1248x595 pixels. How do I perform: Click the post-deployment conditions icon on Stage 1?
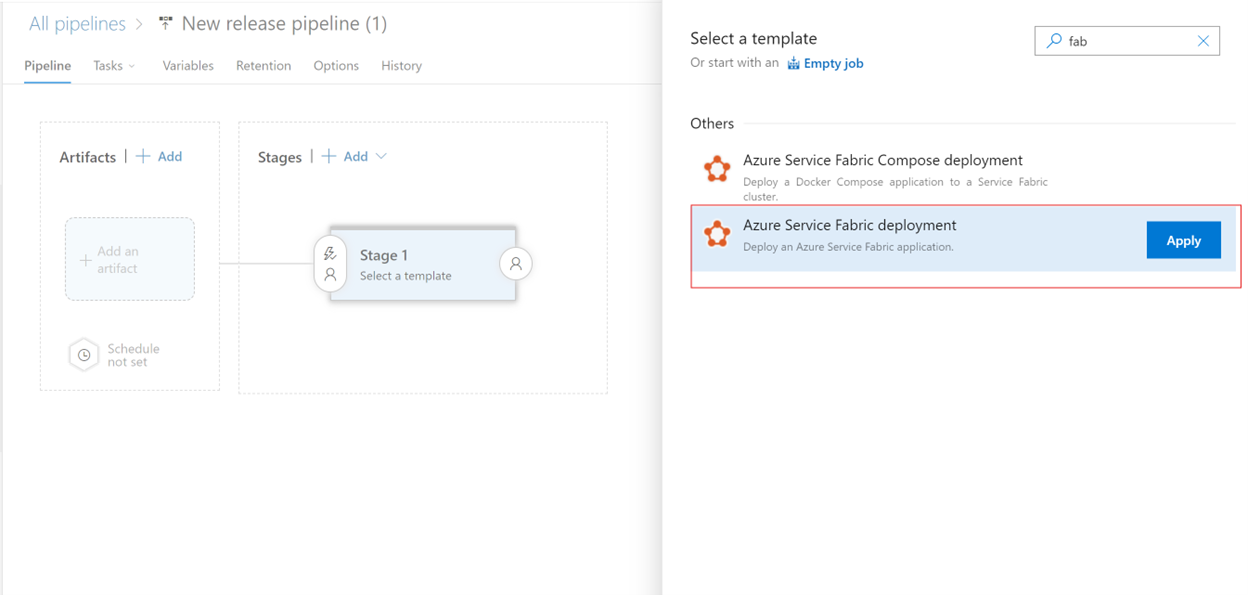click(x=515, y=263)
